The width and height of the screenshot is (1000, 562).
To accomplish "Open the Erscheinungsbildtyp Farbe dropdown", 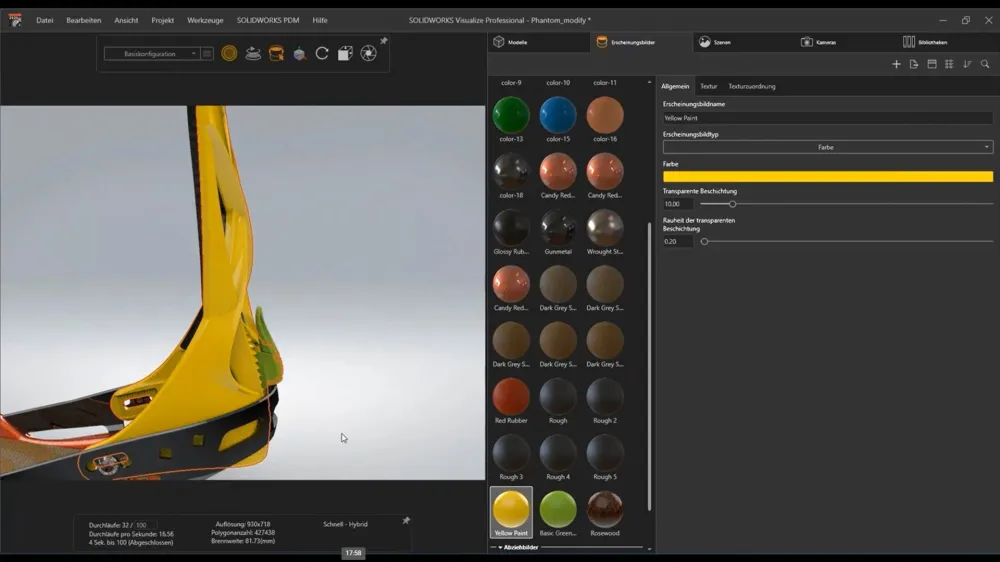I will tap(828, 147).
